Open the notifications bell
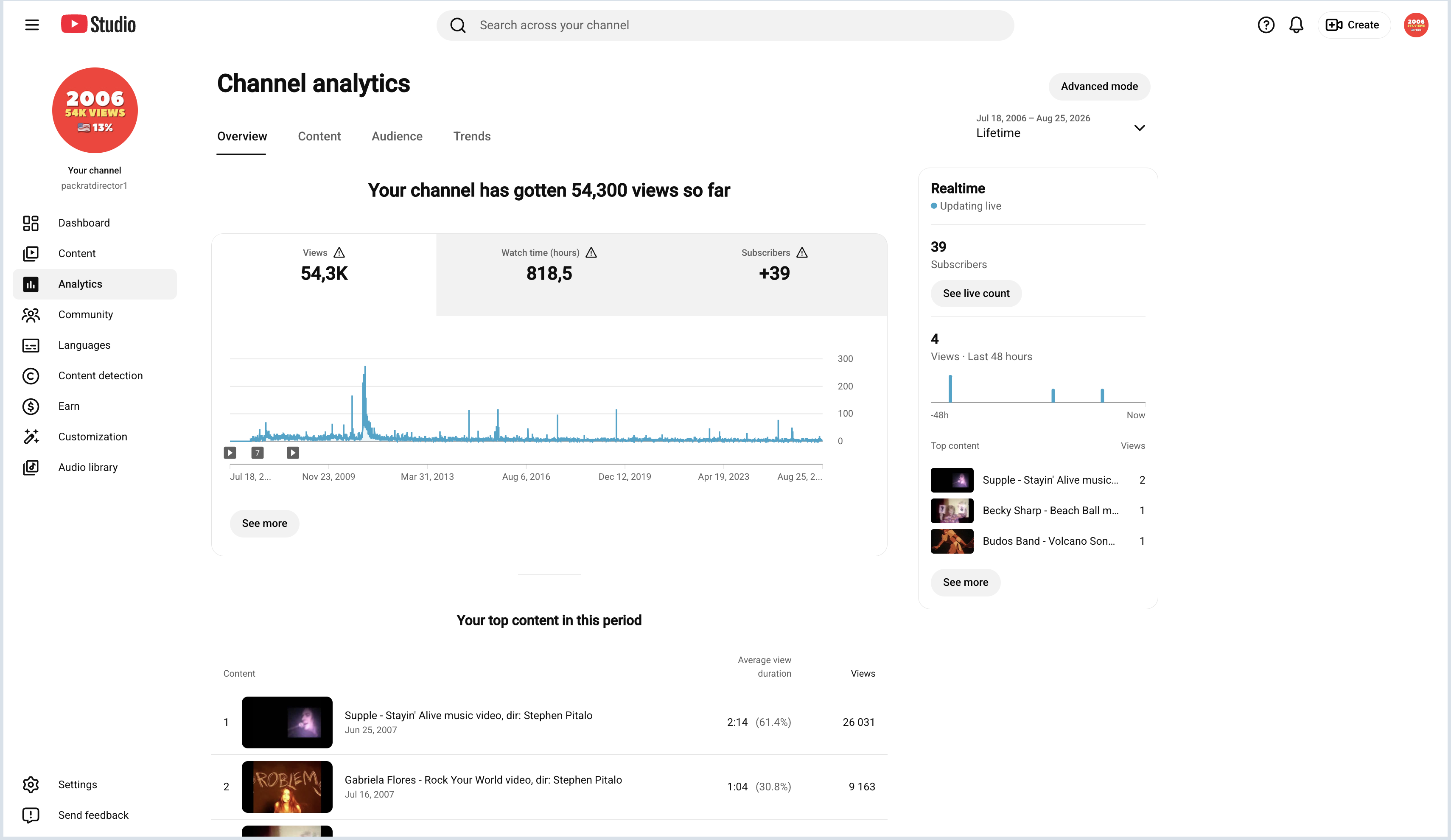 (1296, 25)
